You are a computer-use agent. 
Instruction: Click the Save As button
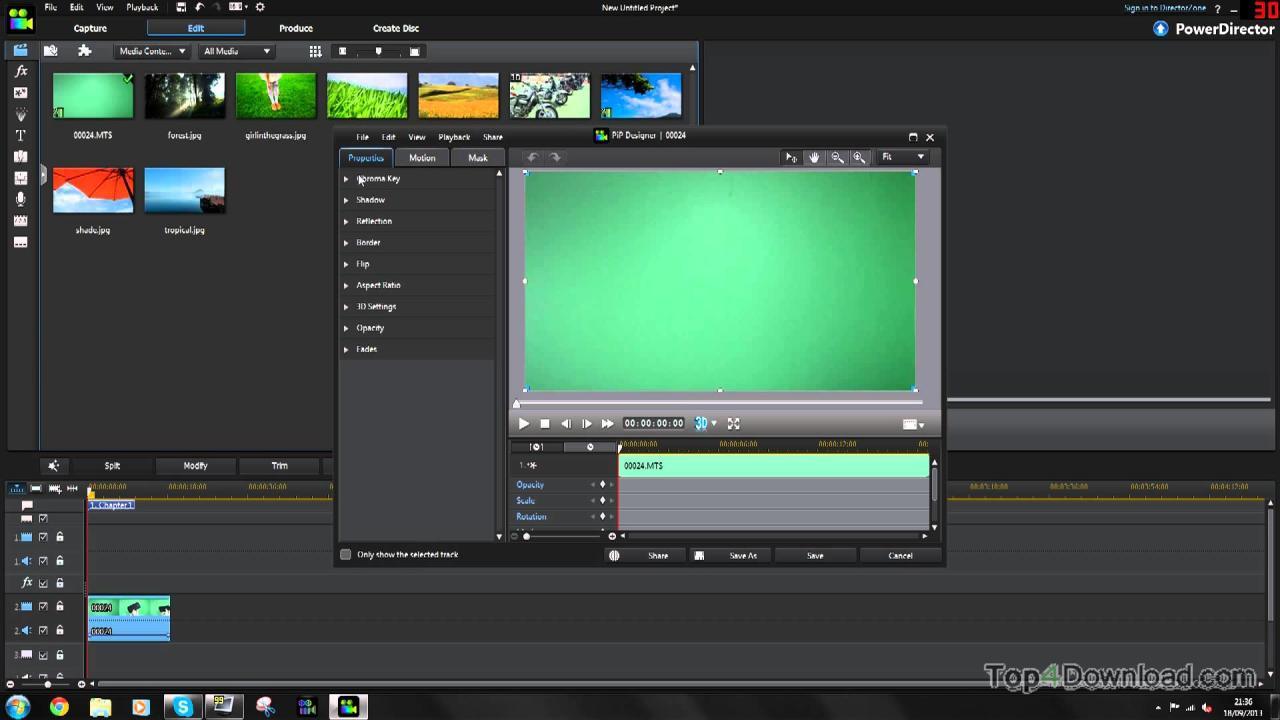point(743,556)
